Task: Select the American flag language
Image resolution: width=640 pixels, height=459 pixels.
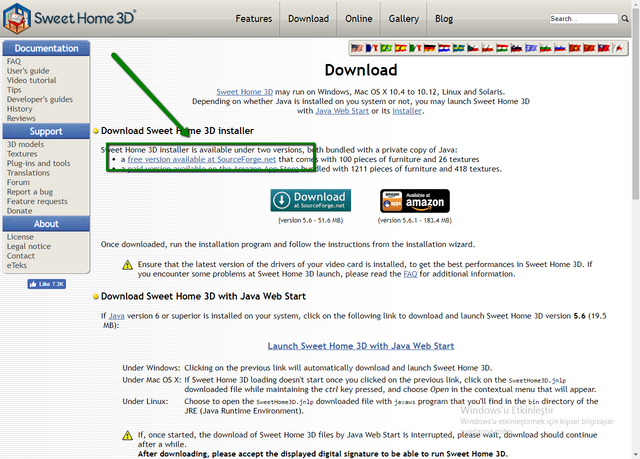Action: click(357, 48)
